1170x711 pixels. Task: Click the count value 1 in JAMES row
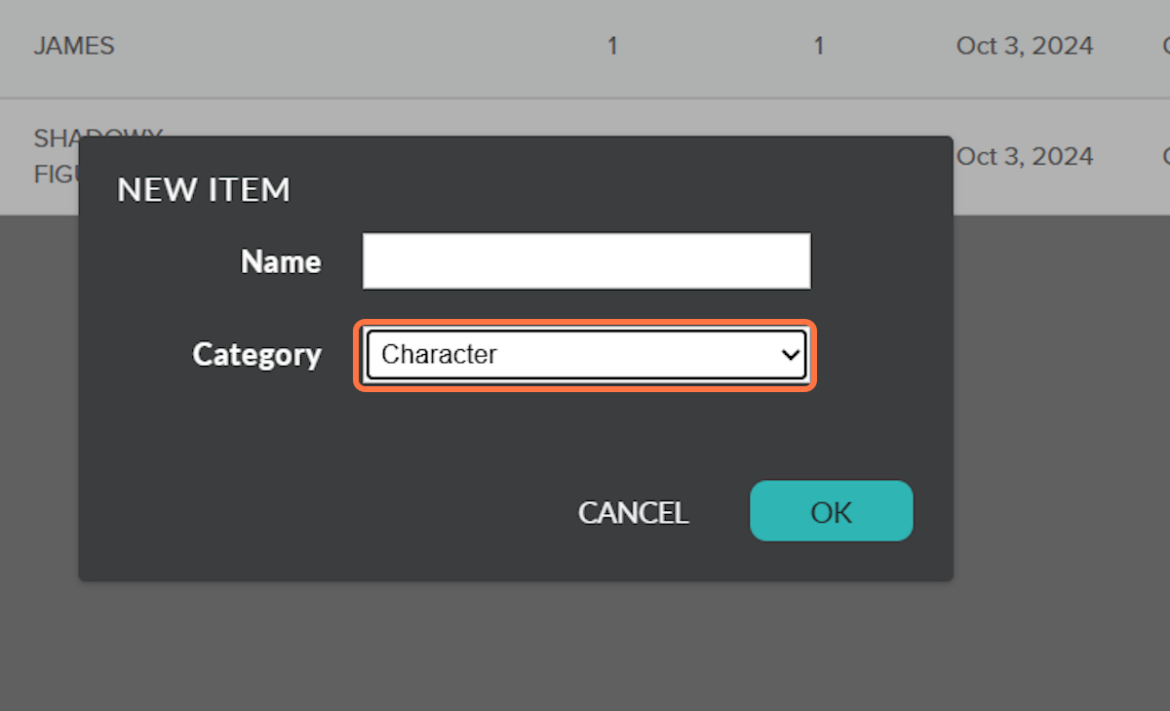tap(612, 45)
